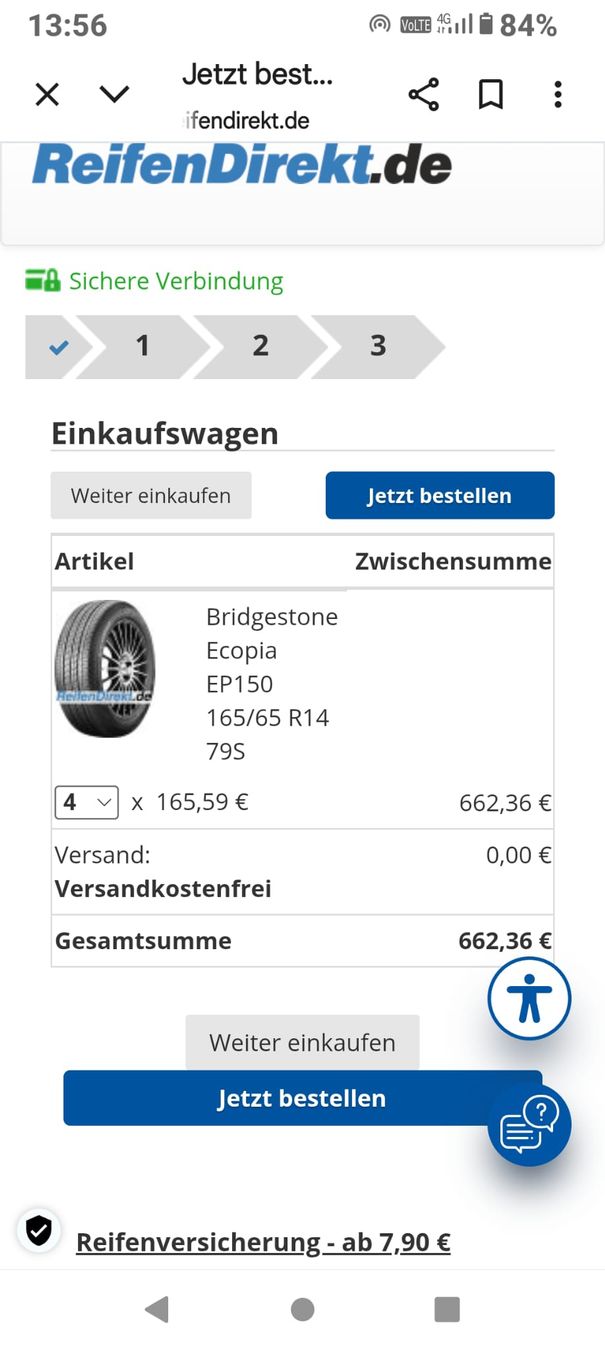Open the tire quantity dropdown
This screenshot has width=605, height=1350.
point(86,802)
